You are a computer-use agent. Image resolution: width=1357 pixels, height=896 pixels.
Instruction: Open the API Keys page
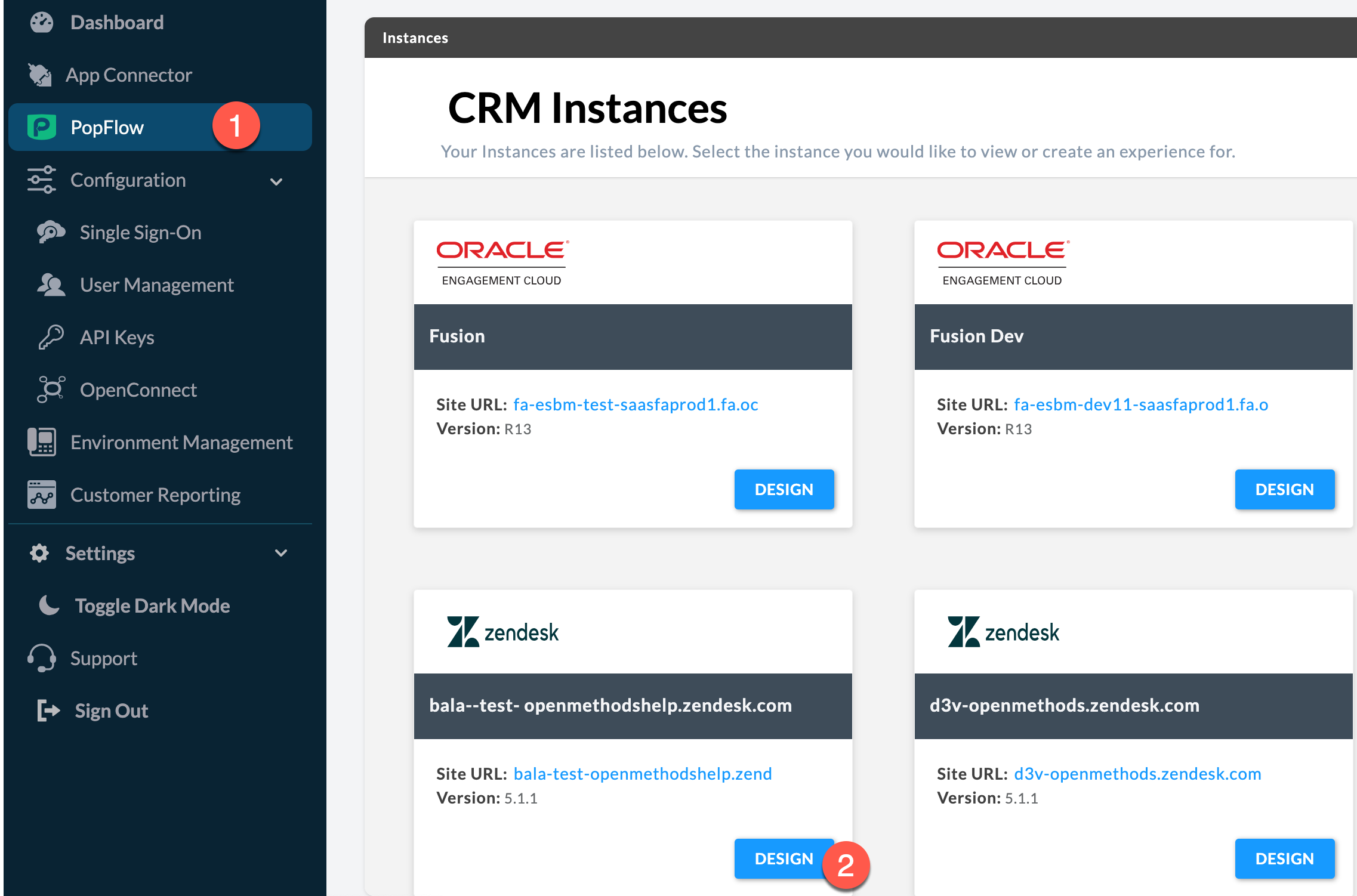[x=117, y=337]
